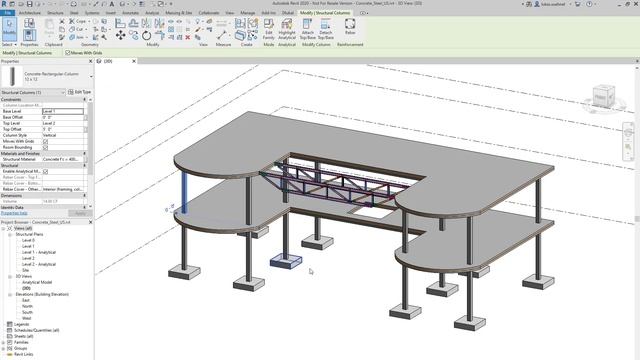This screenshot has width=640, height=360.
Task: Click the Cut to clipboard scissors icon
Action: 62,21
